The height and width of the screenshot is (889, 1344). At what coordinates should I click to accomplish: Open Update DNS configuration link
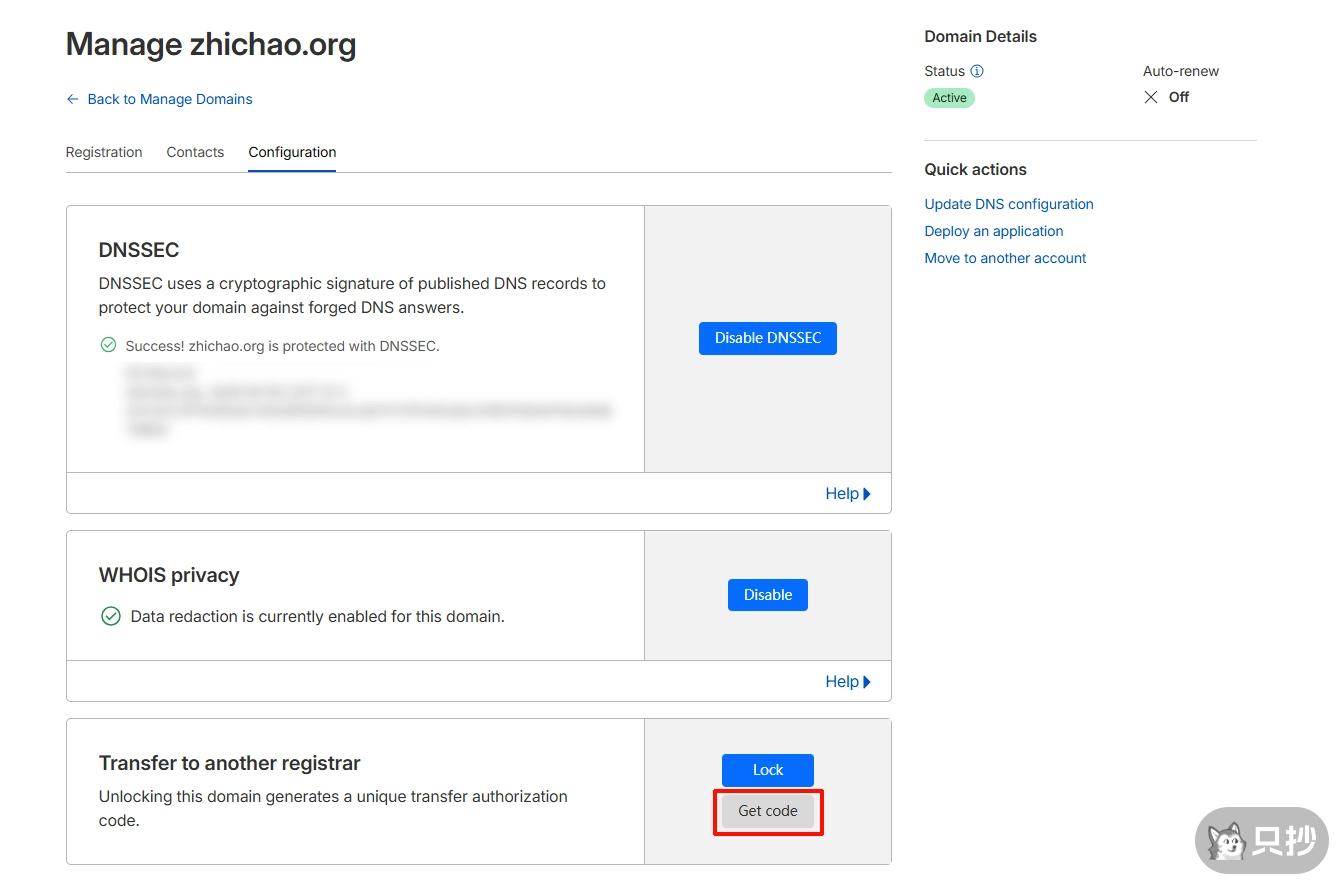point(1008,204)
